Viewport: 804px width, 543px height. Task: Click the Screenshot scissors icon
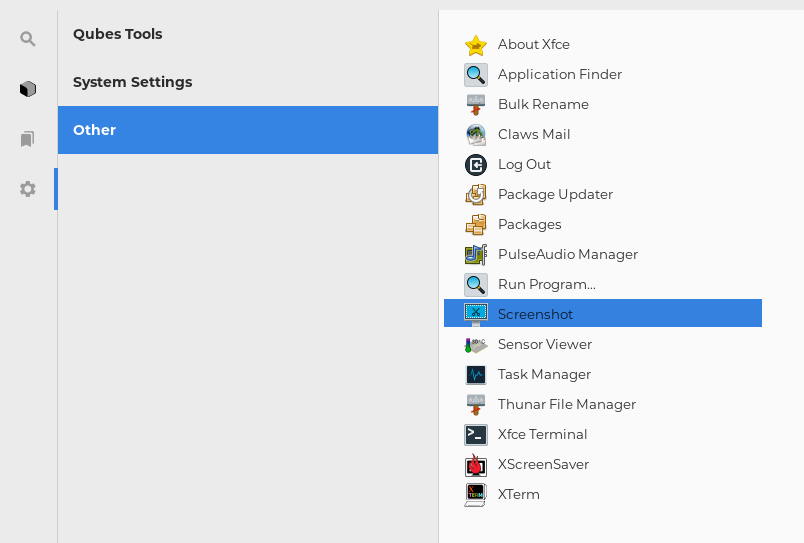(476, 314)
